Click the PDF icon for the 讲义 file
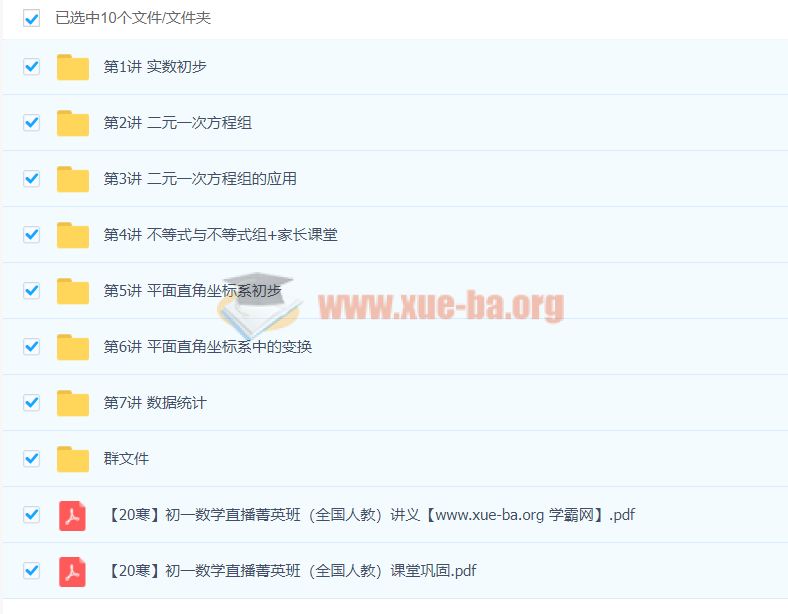788x614 pixels. point(72,515)
